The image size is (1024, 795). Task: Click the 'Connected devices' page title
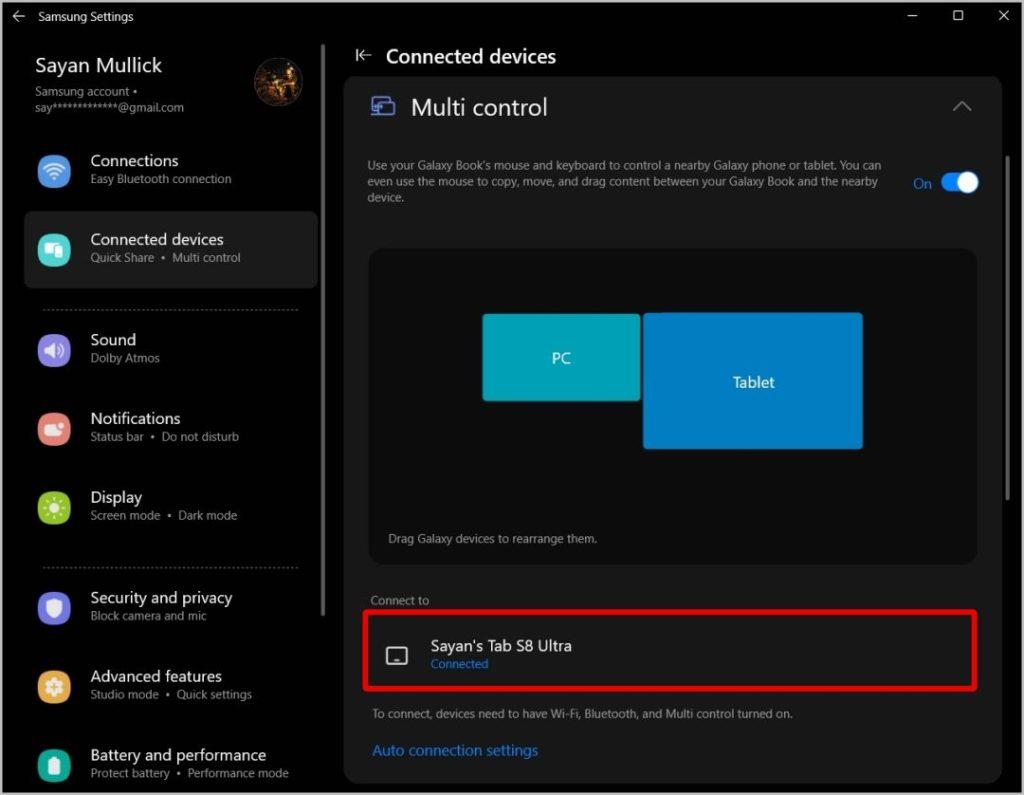click(471, 56)
